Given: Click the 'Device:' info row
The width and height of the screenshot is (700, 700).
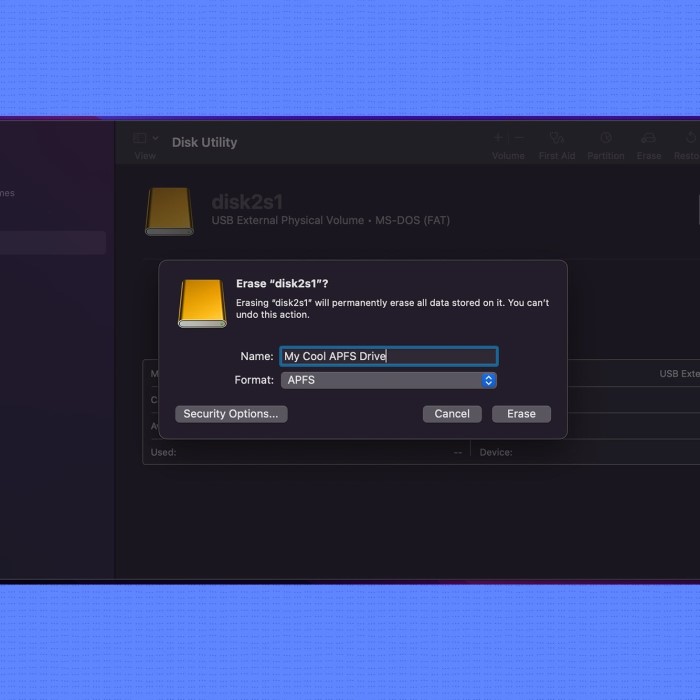Looking at the screenshot, I should click(586, 452).
